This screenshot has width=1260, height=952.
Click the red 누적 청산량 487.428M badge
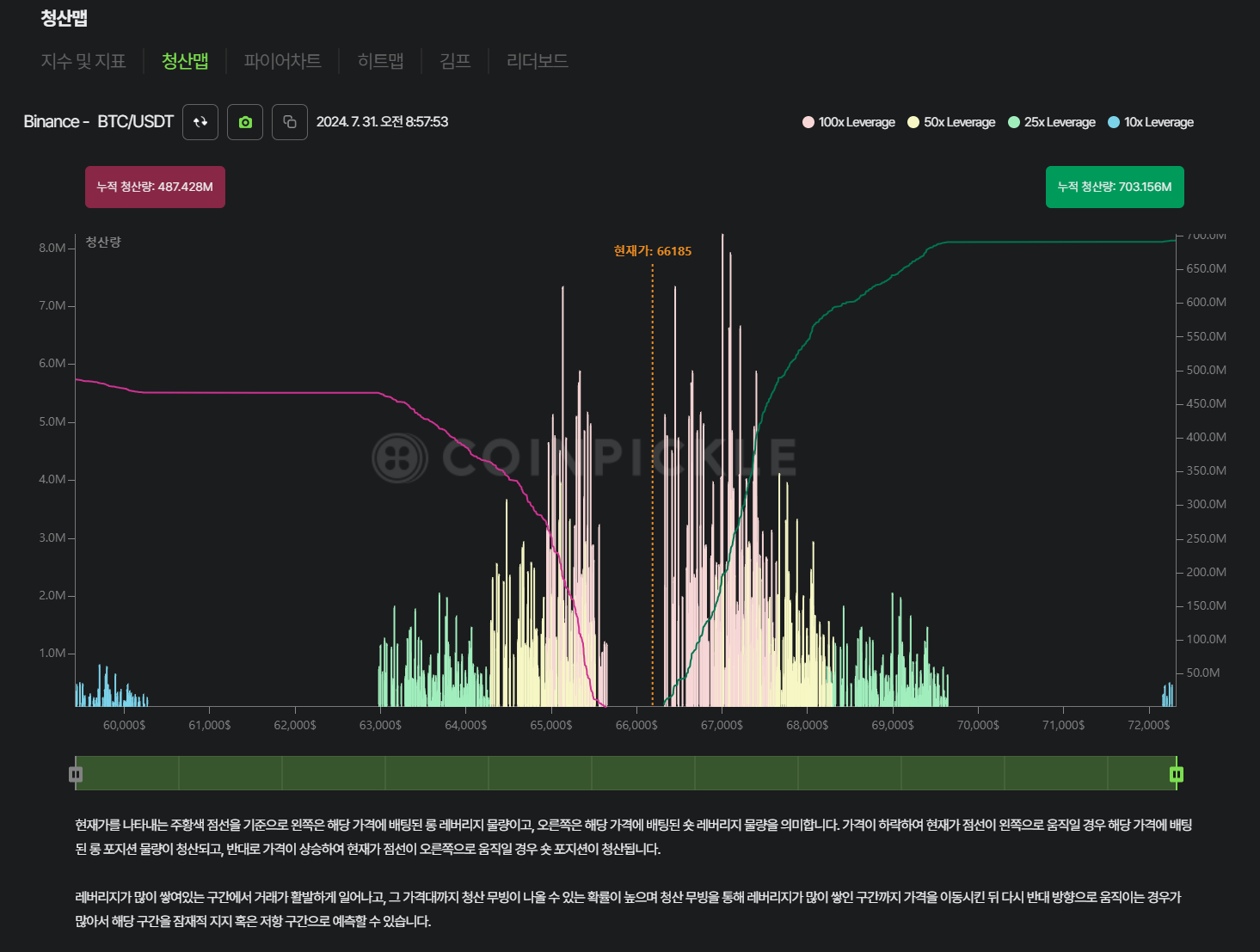click(x=155, y=187)
